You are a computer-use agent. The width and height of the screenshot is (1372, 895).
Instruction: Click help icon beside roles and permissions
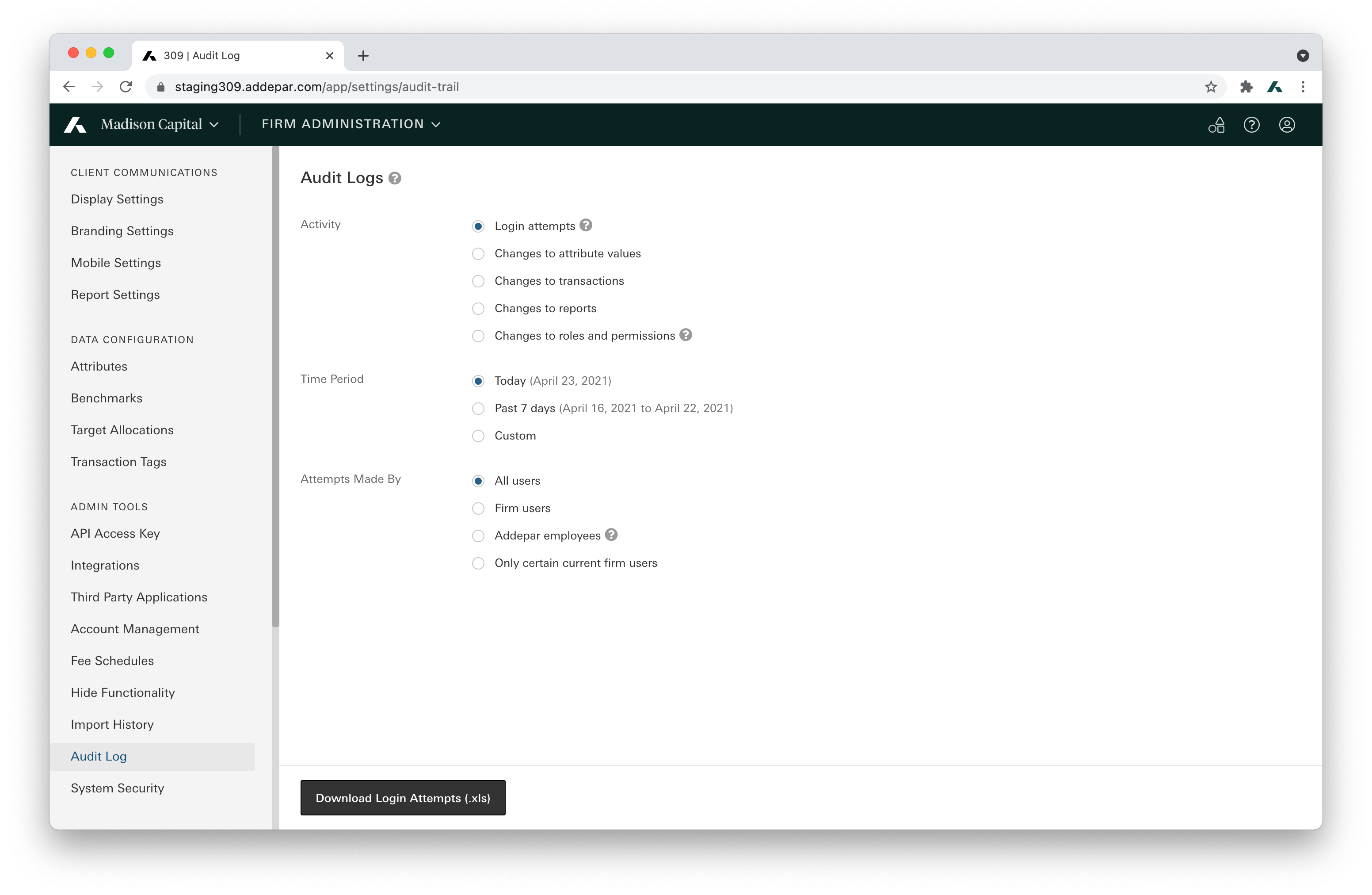tap(686, 335)
